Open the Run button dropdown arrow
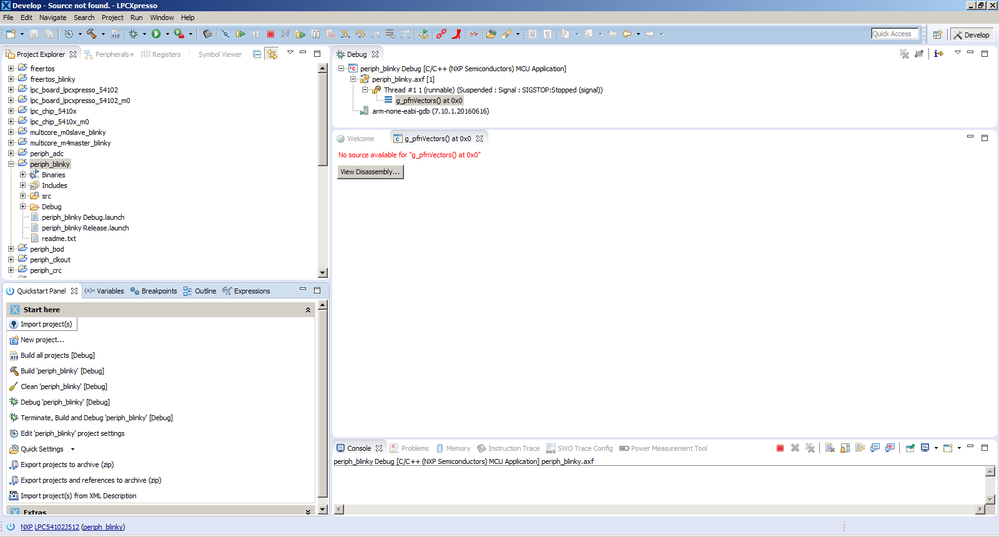Image resolution: width=999 pixels, height=537 pixels. pos(168,34)
